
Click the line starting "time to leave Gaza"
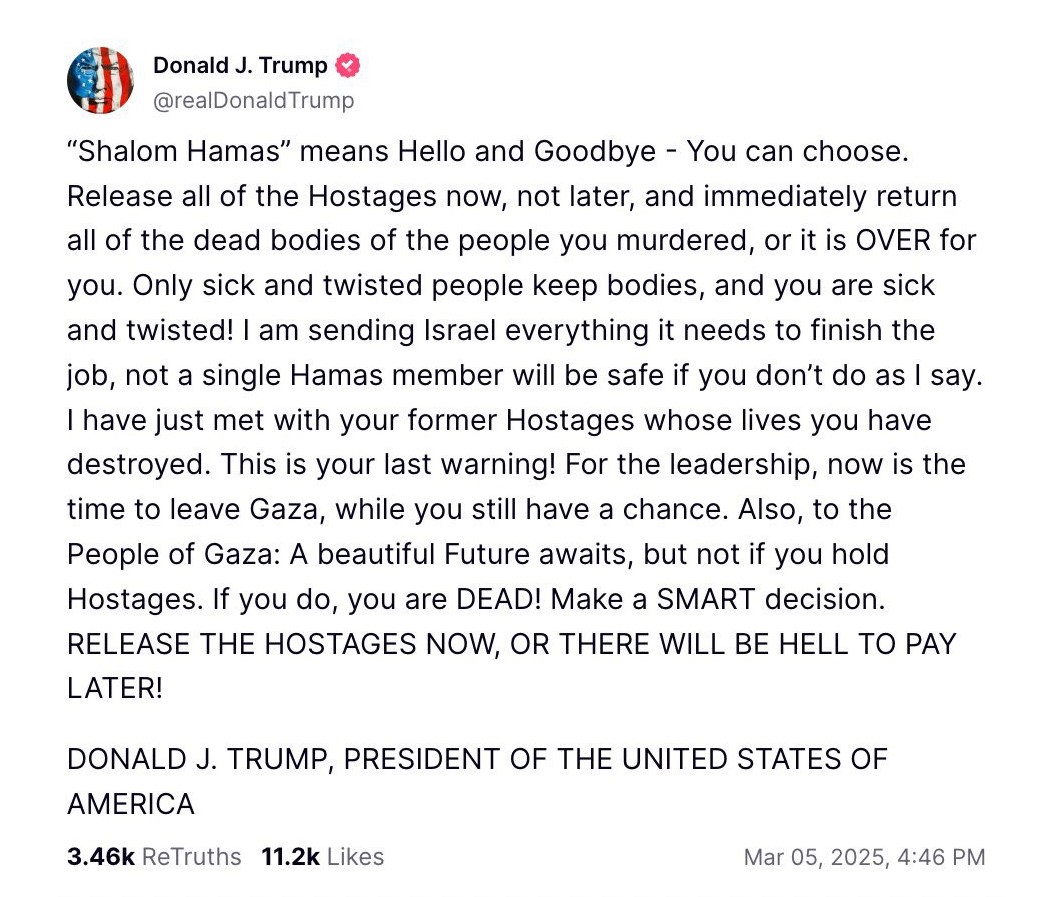pyautogui.click(x=478, y=509)
